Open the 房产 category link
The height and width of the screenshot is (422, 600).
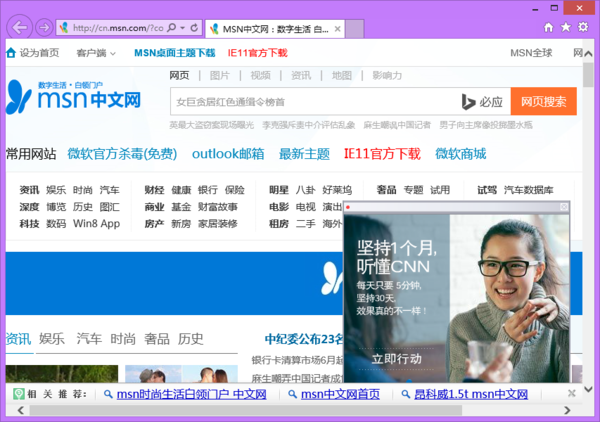tap(154, 223)
